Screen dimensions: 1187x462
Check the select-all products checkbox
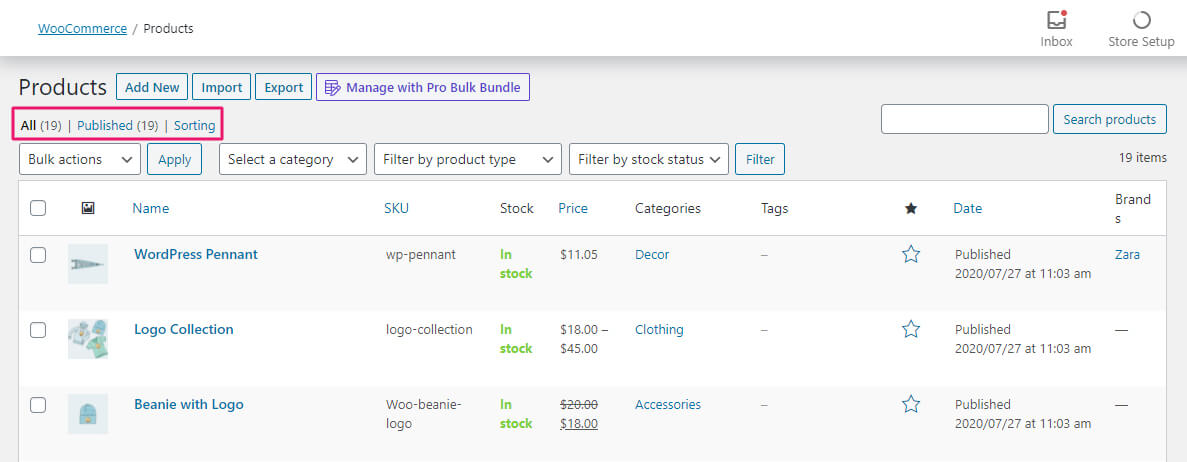click(38, 208)
